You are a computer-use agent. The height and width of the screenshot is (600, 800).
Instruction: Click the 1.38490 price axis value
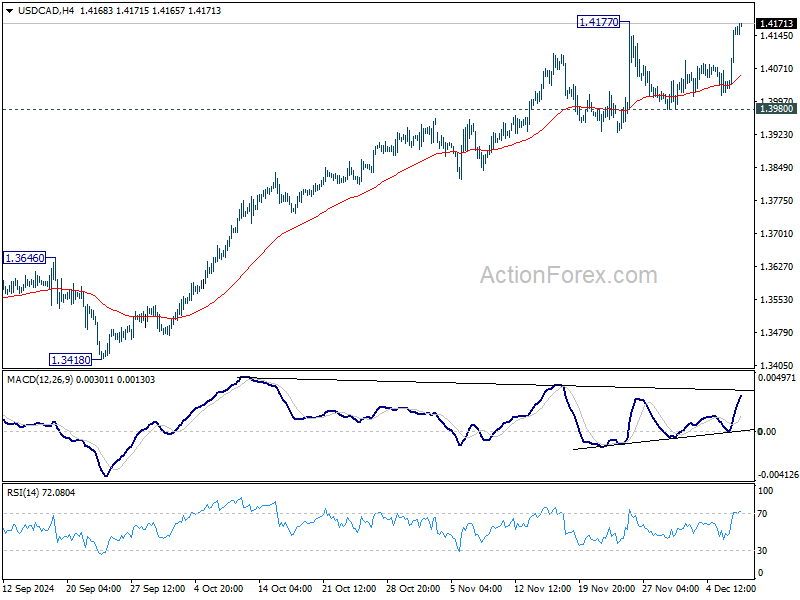coord(777,167)
